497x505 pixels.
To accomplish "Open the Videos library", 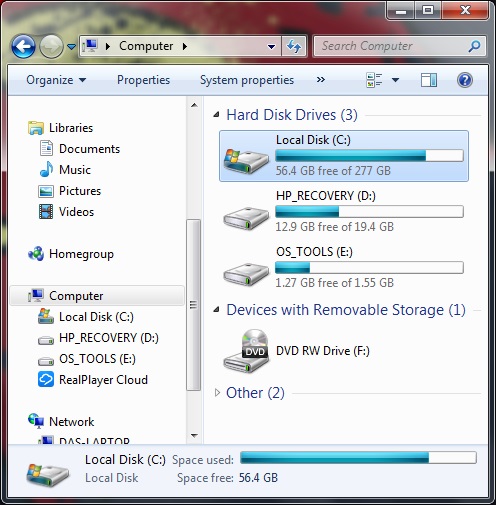I will pyautogui.click(x=76, y=212).
